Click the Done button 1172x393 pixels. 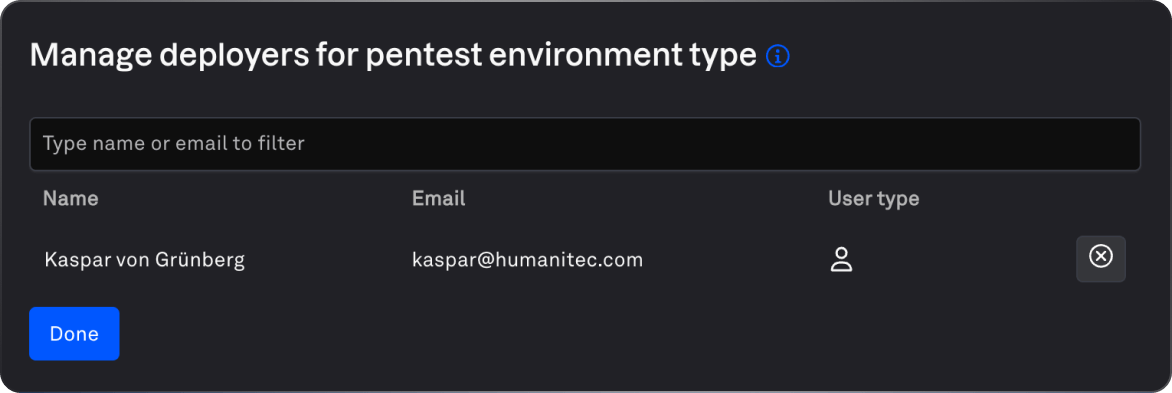pyautogui.click(x=74, y=333)
